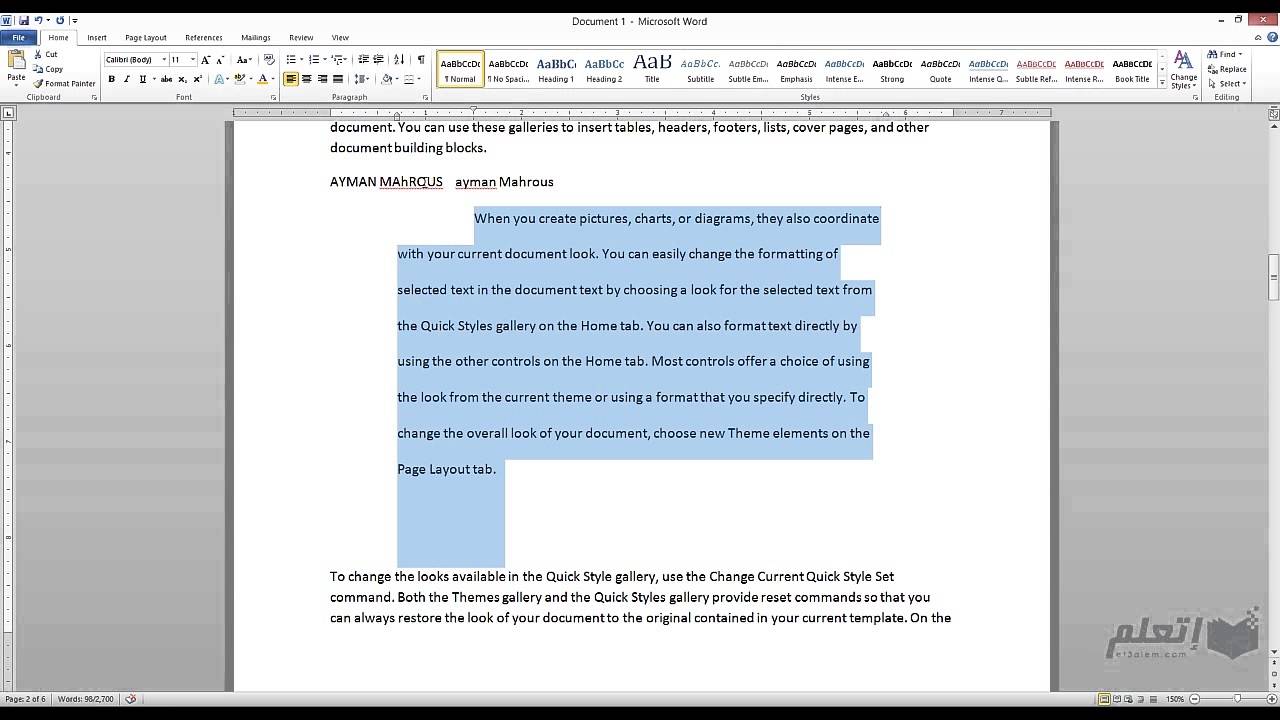Apply the Heading 2 style
1280x720 pixels.
604,69
